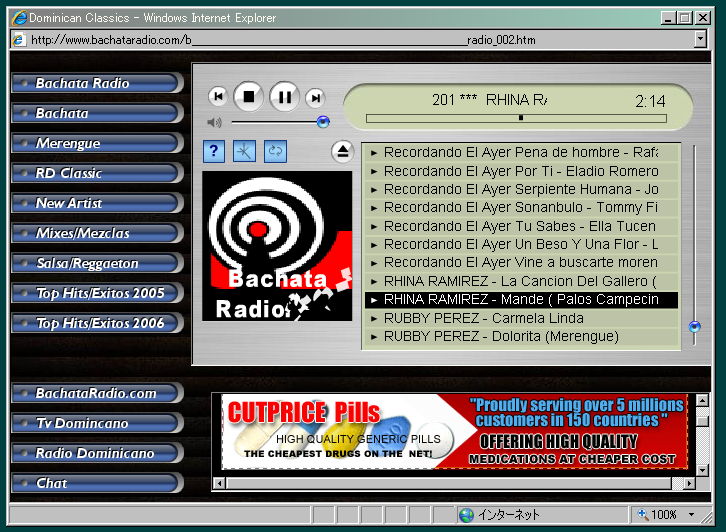Skip to the previous track
726x532 pixels.
click(218, 97)
